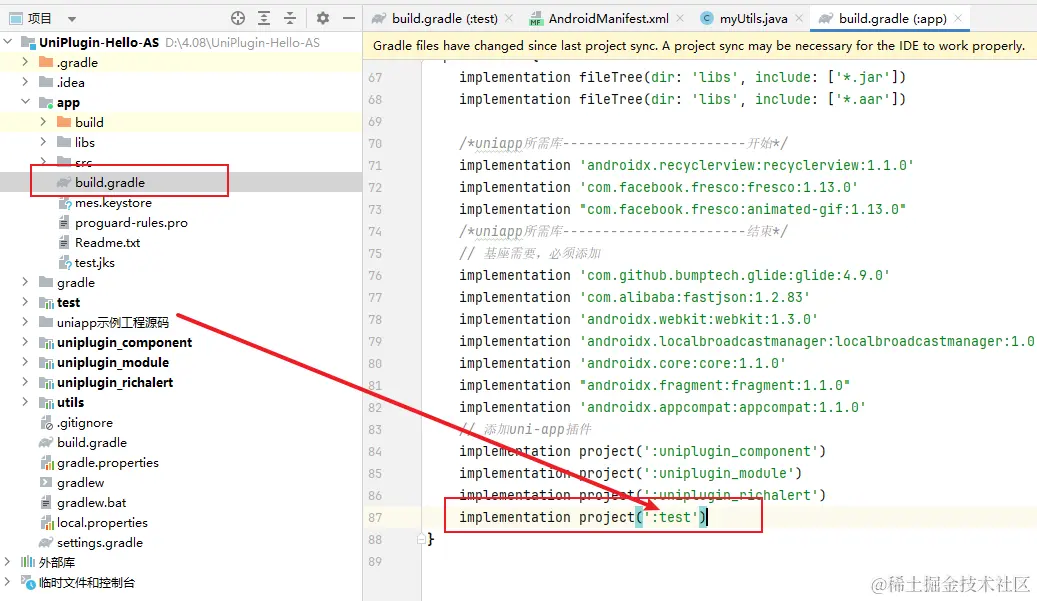The width and height of the screenshot is (1037, 601).
Task: Select build.gradle file under app
Action: 110,182
